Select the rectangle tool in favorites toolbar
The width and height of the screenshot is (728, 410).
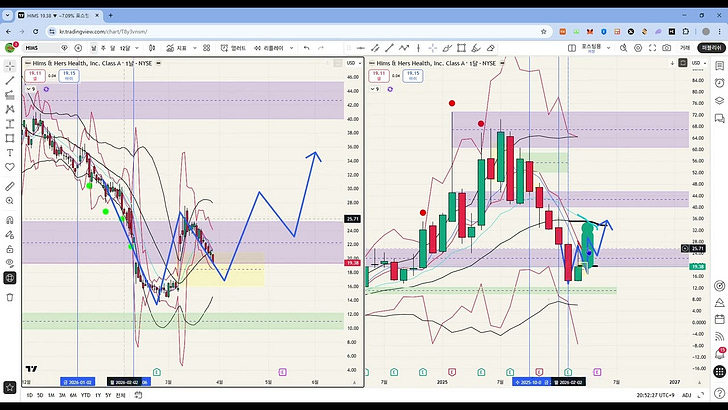pyautogui.click(x=462, y=48)
